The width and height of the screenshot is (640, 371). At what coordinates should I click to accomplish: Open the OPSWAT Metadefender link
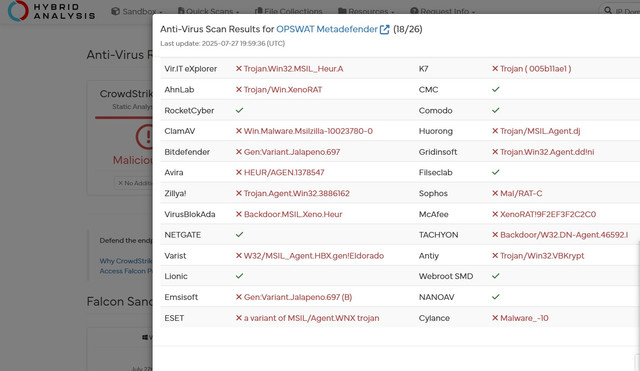pyautogui.click(x=327, y=29)
